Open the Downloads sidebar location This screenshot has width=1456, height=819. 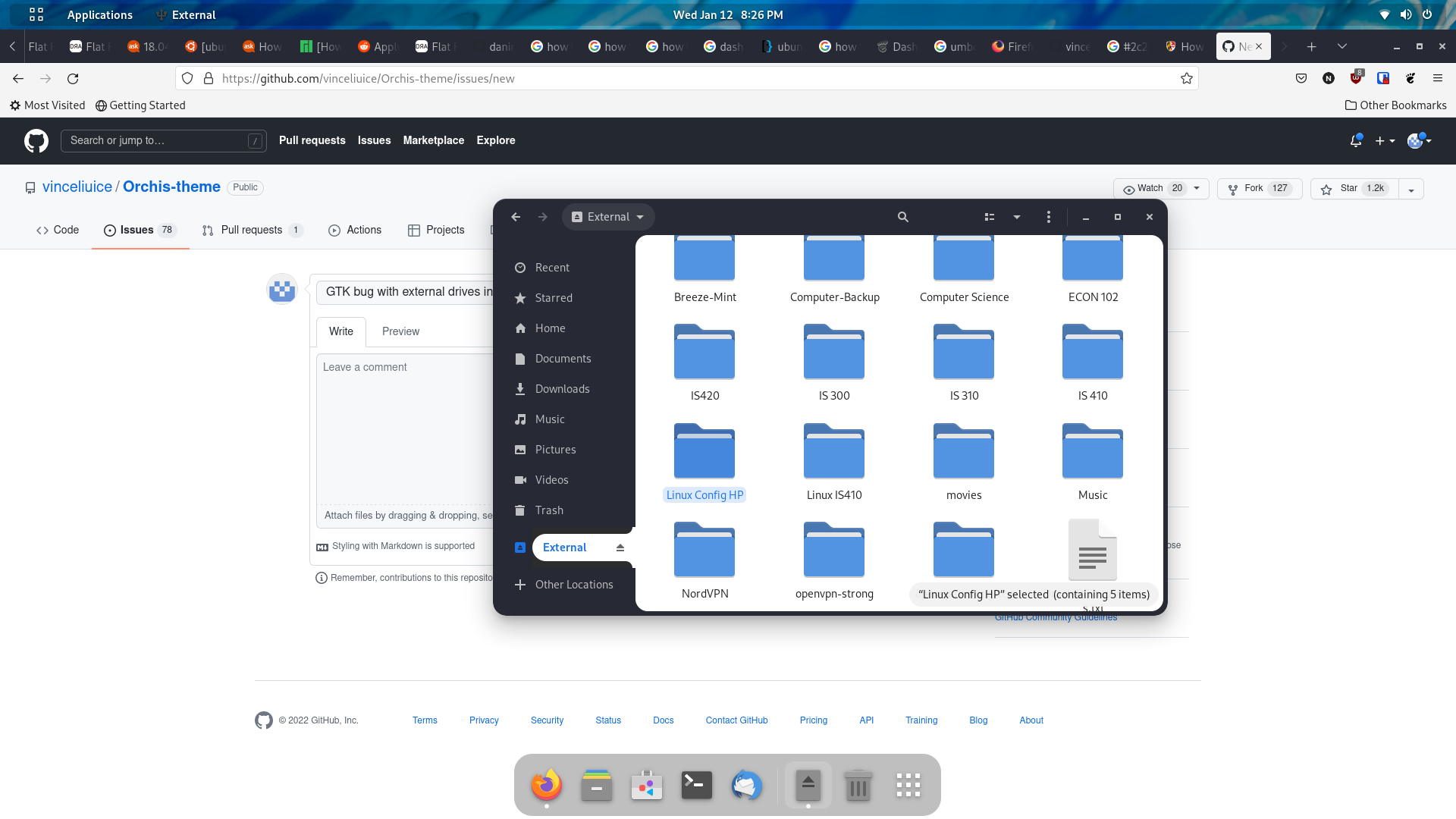563,388
